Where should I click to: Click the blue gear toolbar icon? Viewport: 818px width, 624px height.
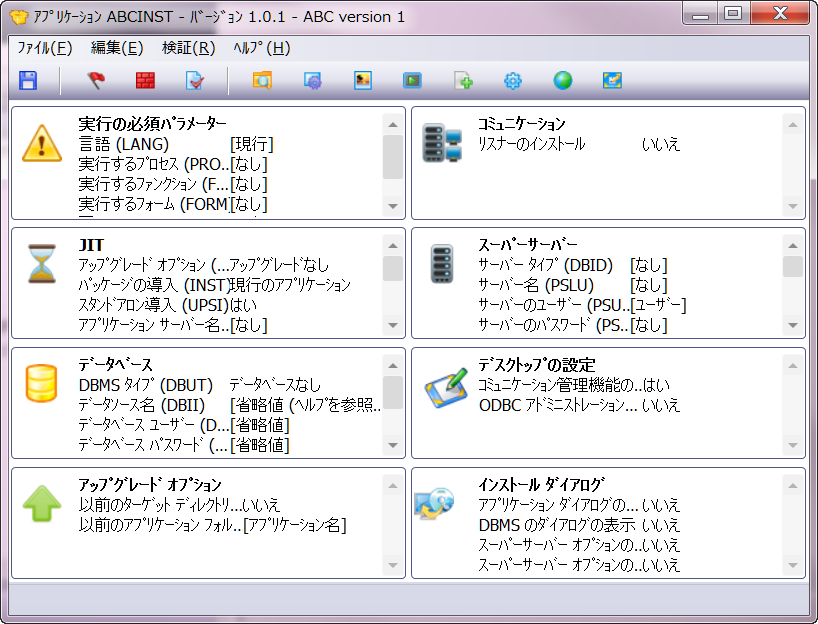(x=513, y=81)
